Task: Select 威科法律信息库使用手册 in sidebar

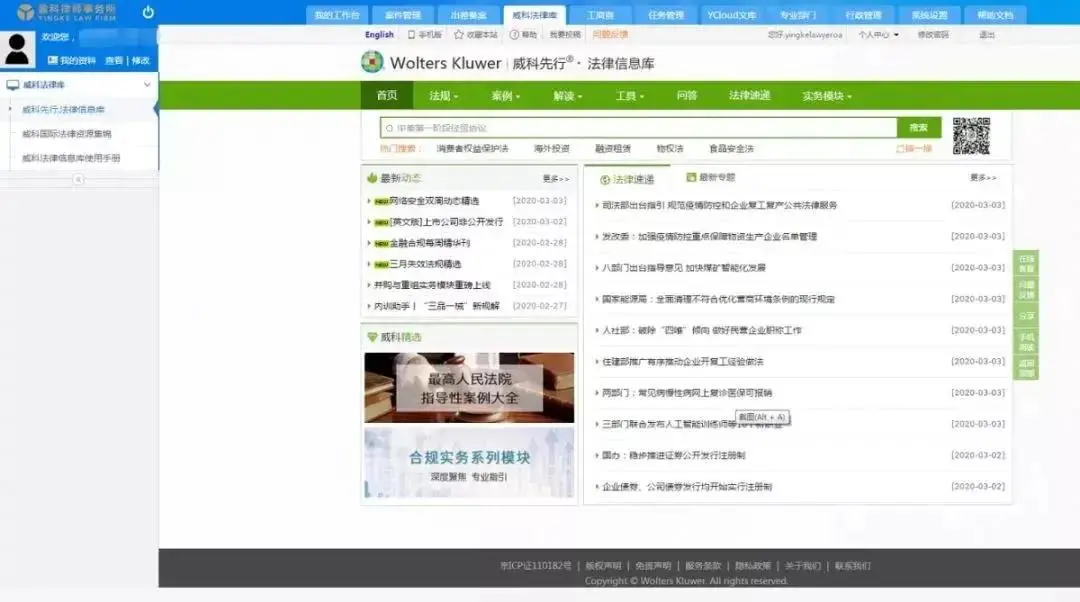Action: pyautogui.click(x=71, y=158)
